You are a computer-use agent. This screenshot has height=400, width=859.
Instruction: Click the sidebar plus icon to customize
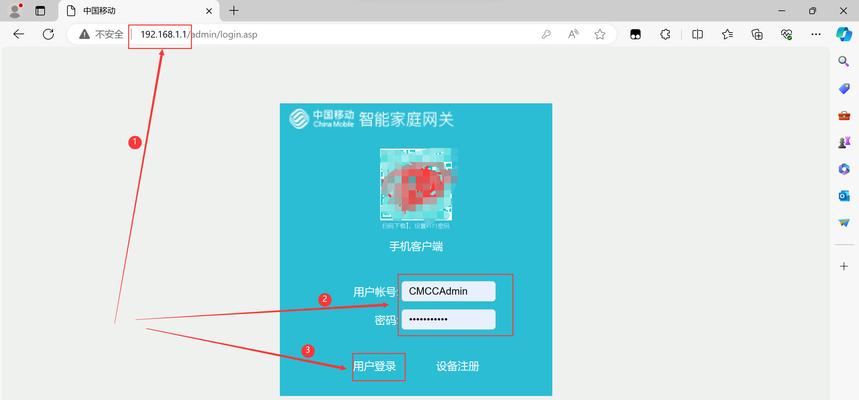(x=844, y=266)
